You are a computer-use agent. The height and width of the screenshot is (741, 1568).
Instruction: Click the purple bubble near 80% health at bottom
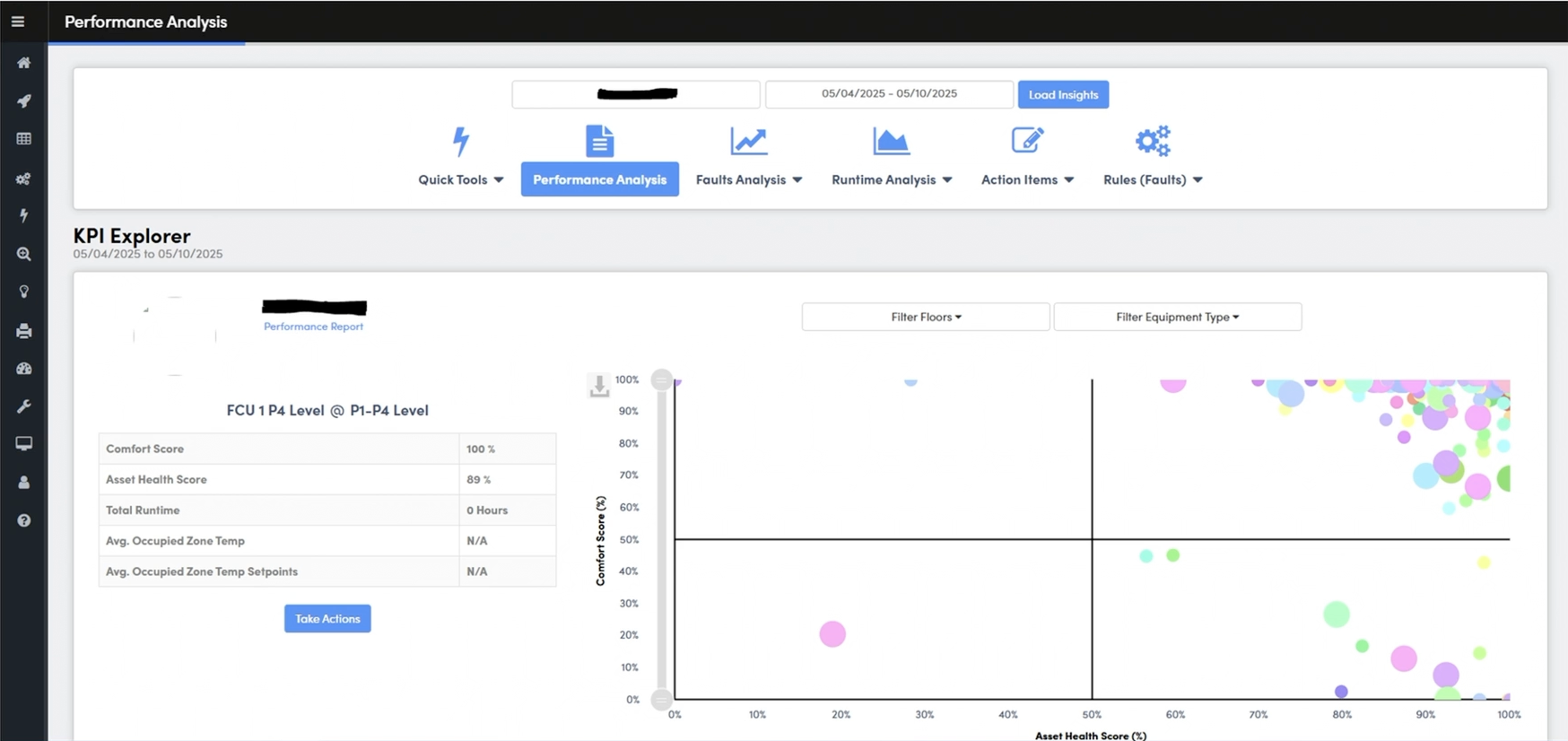pos(1341,692)
